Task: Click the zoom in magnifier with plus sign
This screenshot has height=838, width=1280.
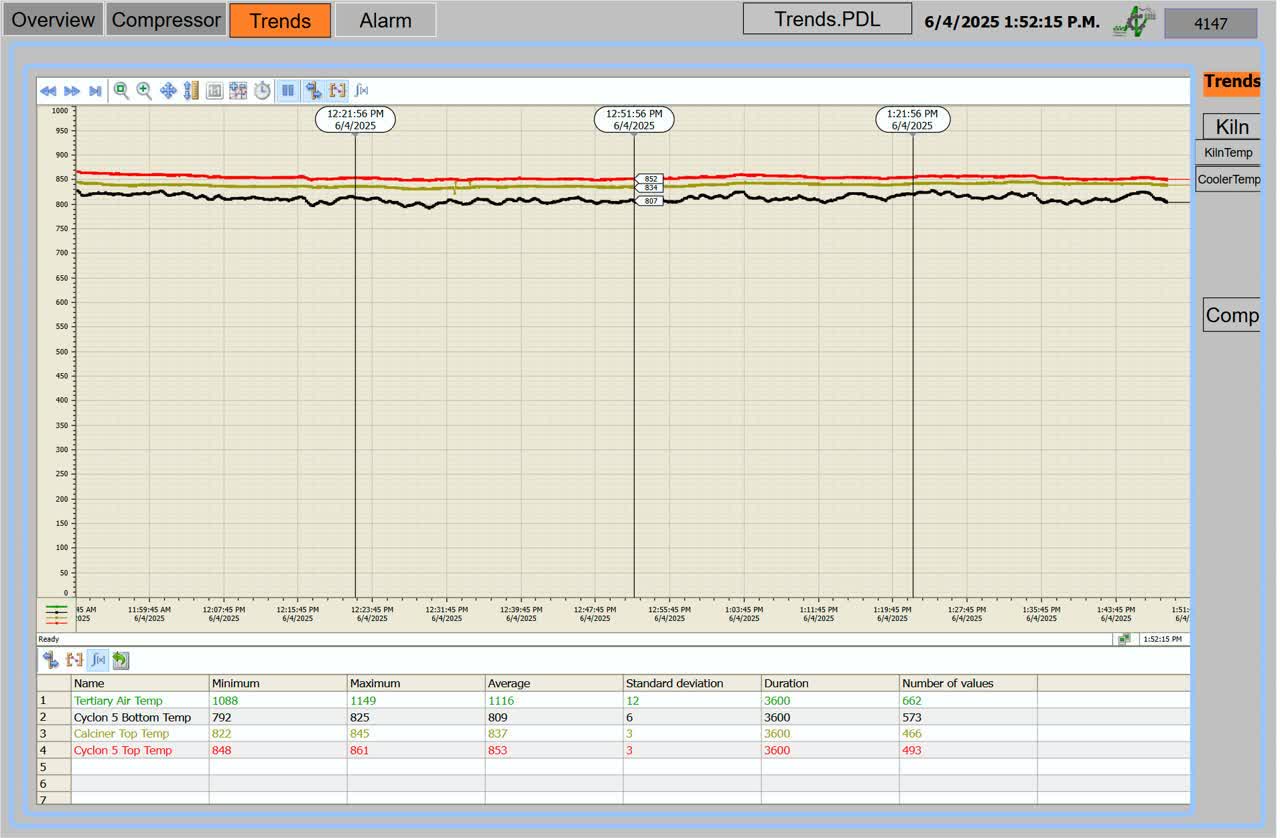Action: coord(144,90)
